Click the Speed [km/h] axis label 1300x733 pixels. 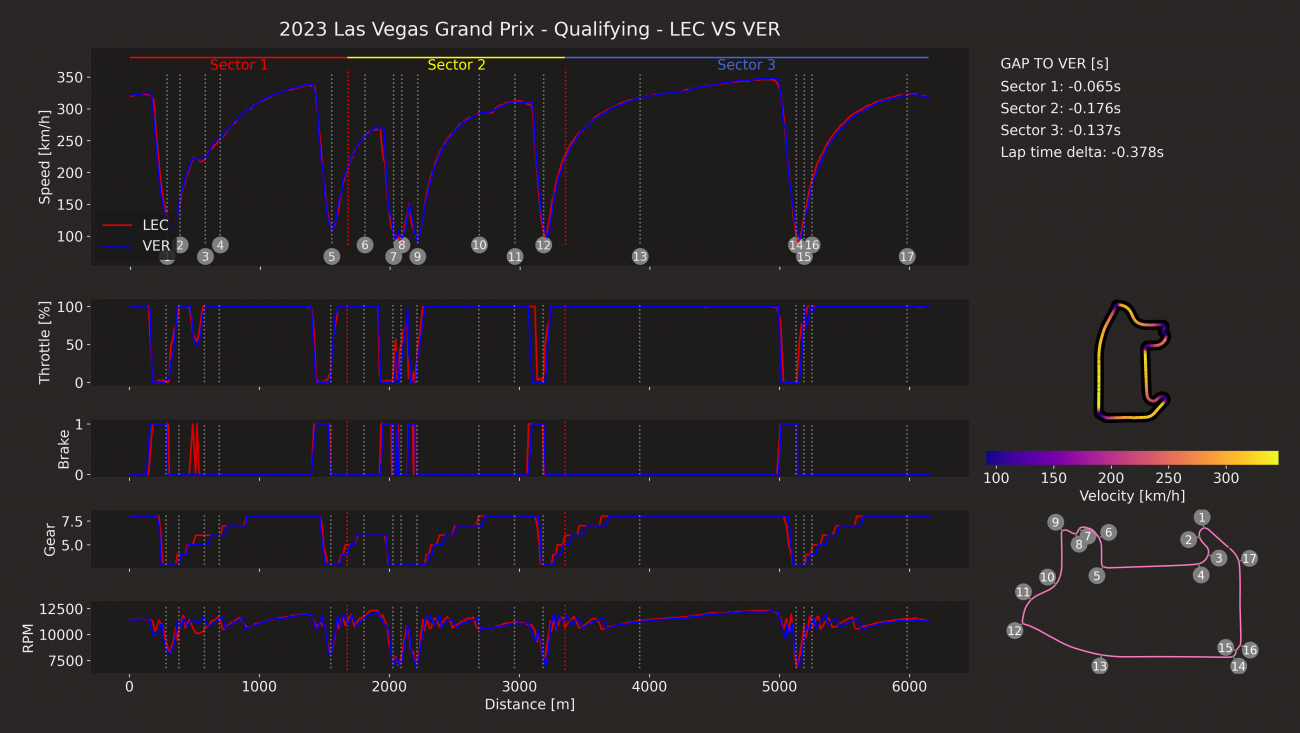point(45,157)
